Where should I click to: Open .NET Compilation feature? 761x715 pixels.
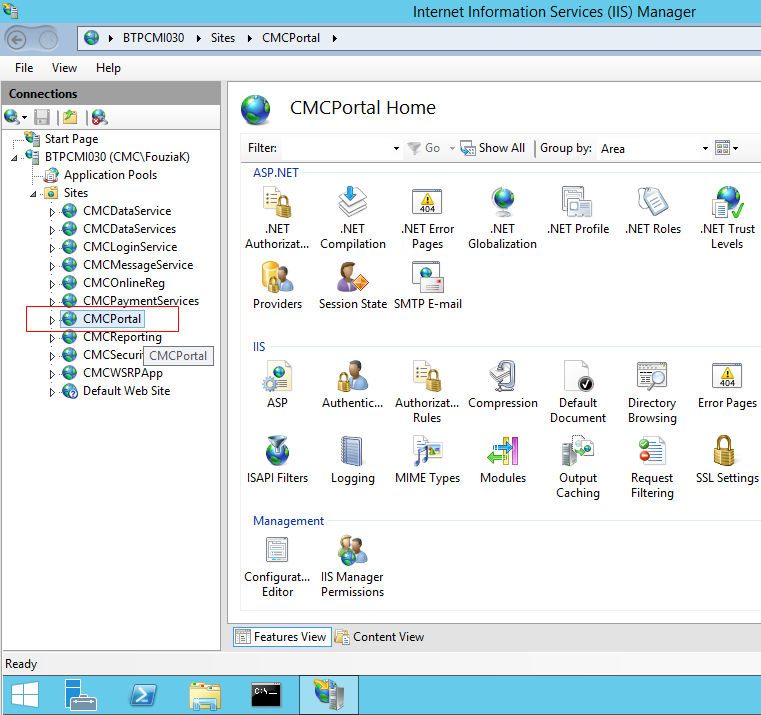[353, 218]
